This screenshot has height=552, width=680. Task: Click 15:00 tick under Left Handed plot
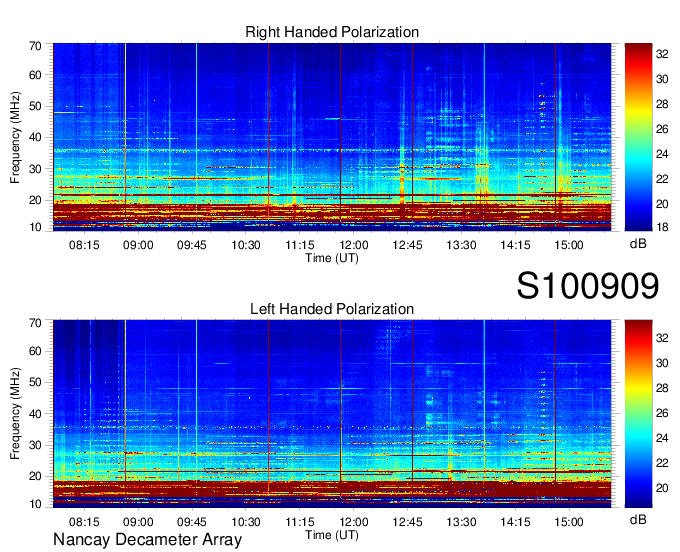click(569, 522)
